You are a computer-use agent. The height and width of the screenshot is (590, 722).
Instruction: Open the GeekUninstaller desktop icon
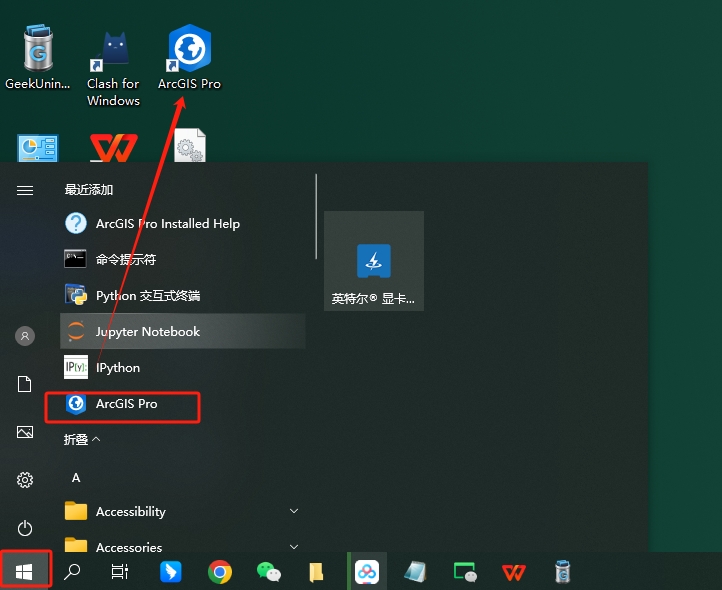[x=38, y=58]
